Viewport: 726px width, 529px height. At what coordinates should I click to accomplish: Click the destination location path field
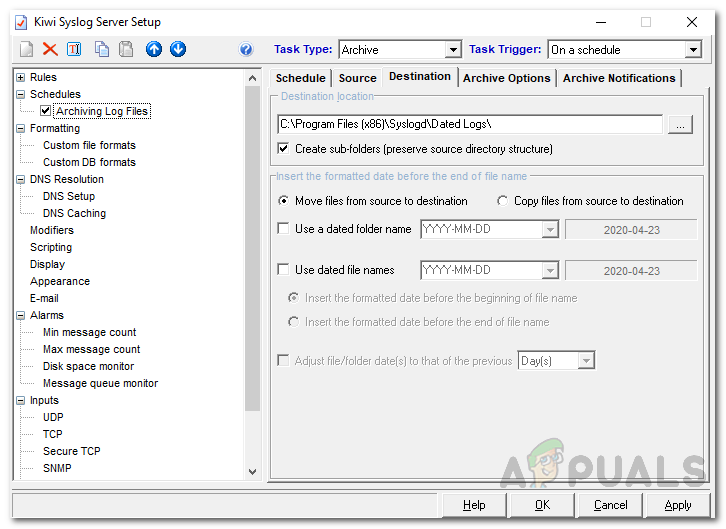click(470, 124)
